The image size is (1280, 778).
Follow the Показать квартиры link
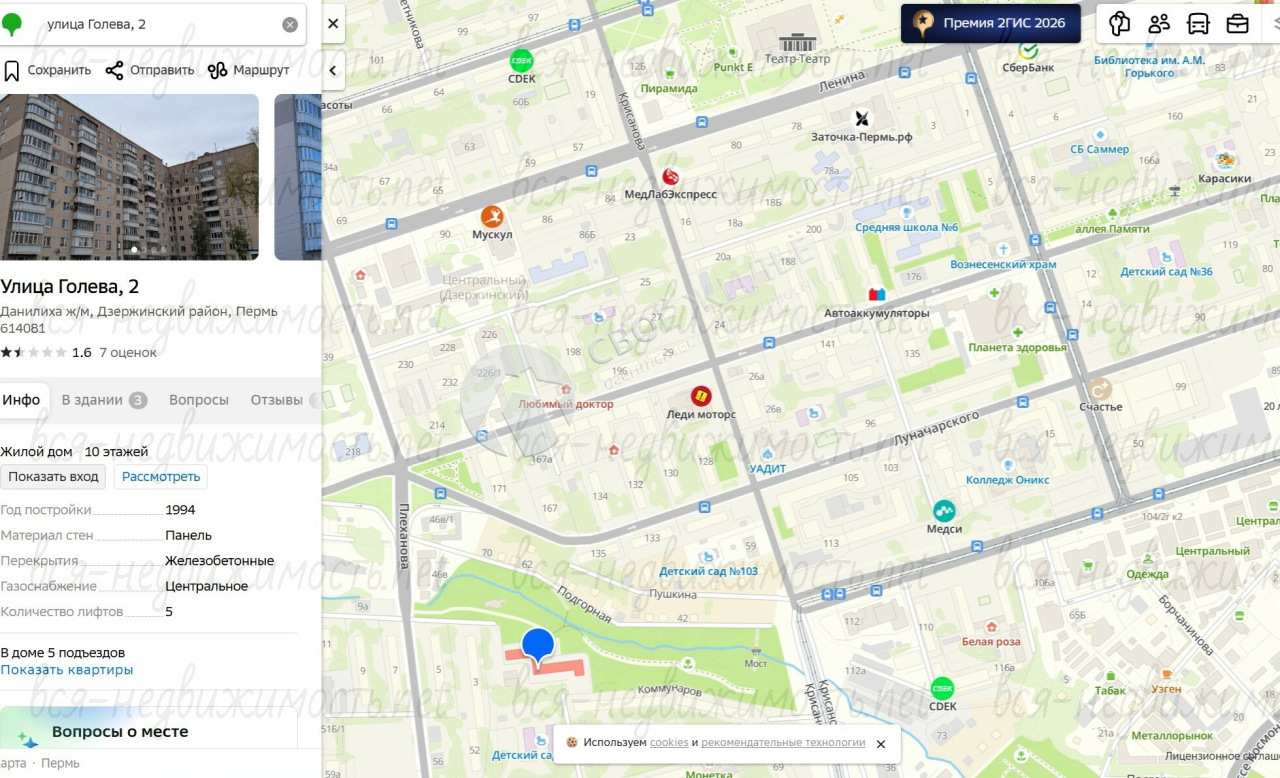[67, 670]
